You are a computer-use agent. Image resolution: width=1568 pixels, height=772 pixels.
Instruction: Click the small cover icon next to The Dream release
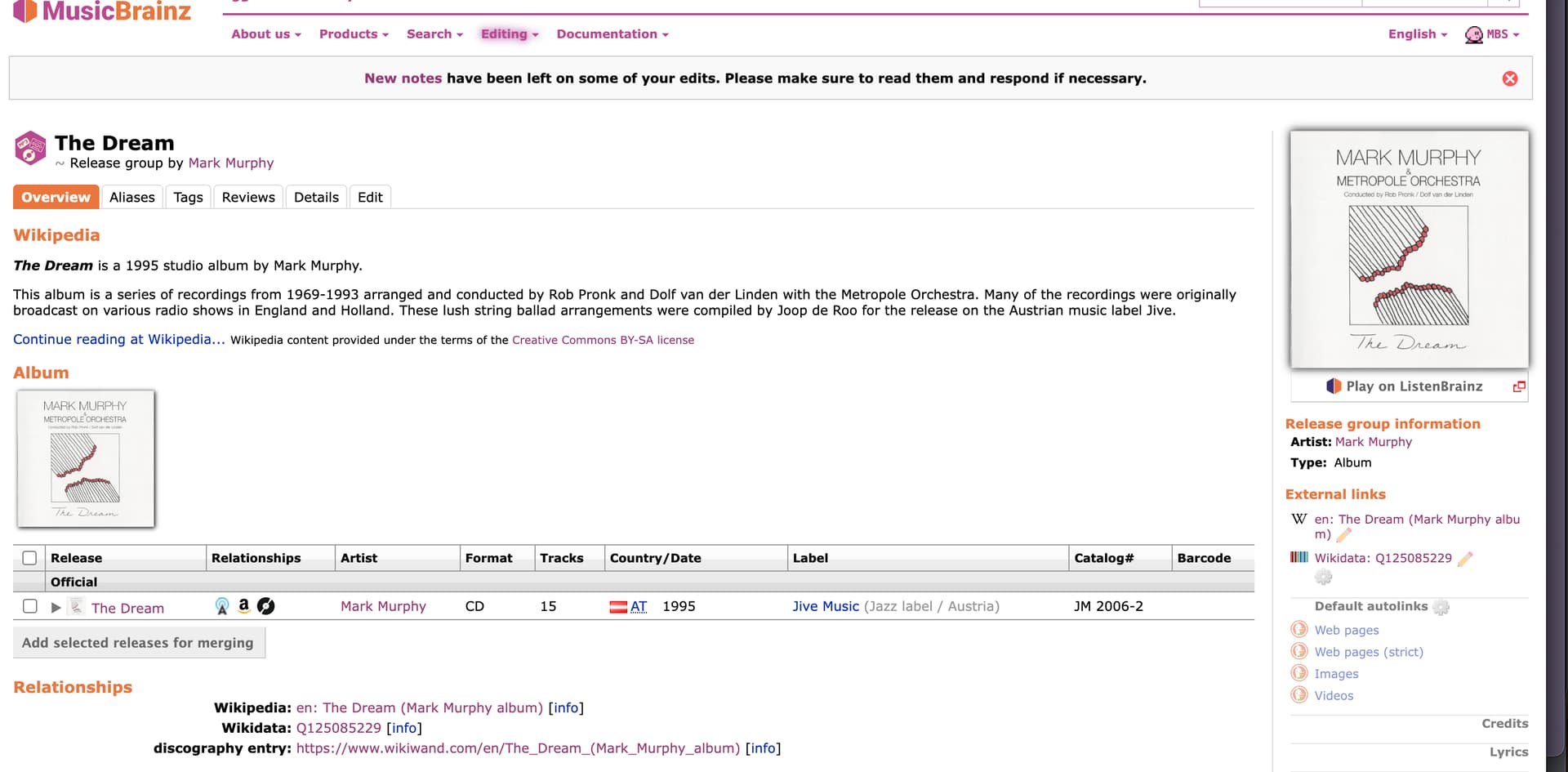(x=77, y=606)
